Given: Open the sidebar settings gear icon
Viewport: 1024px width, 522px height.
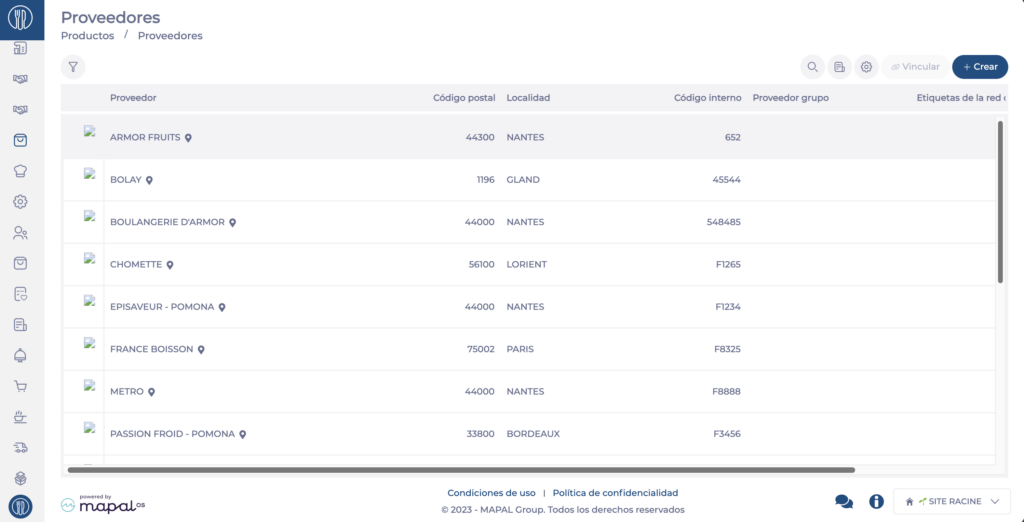Looking at the screenshot, I should pyautogui.click(x=20, y=201).
